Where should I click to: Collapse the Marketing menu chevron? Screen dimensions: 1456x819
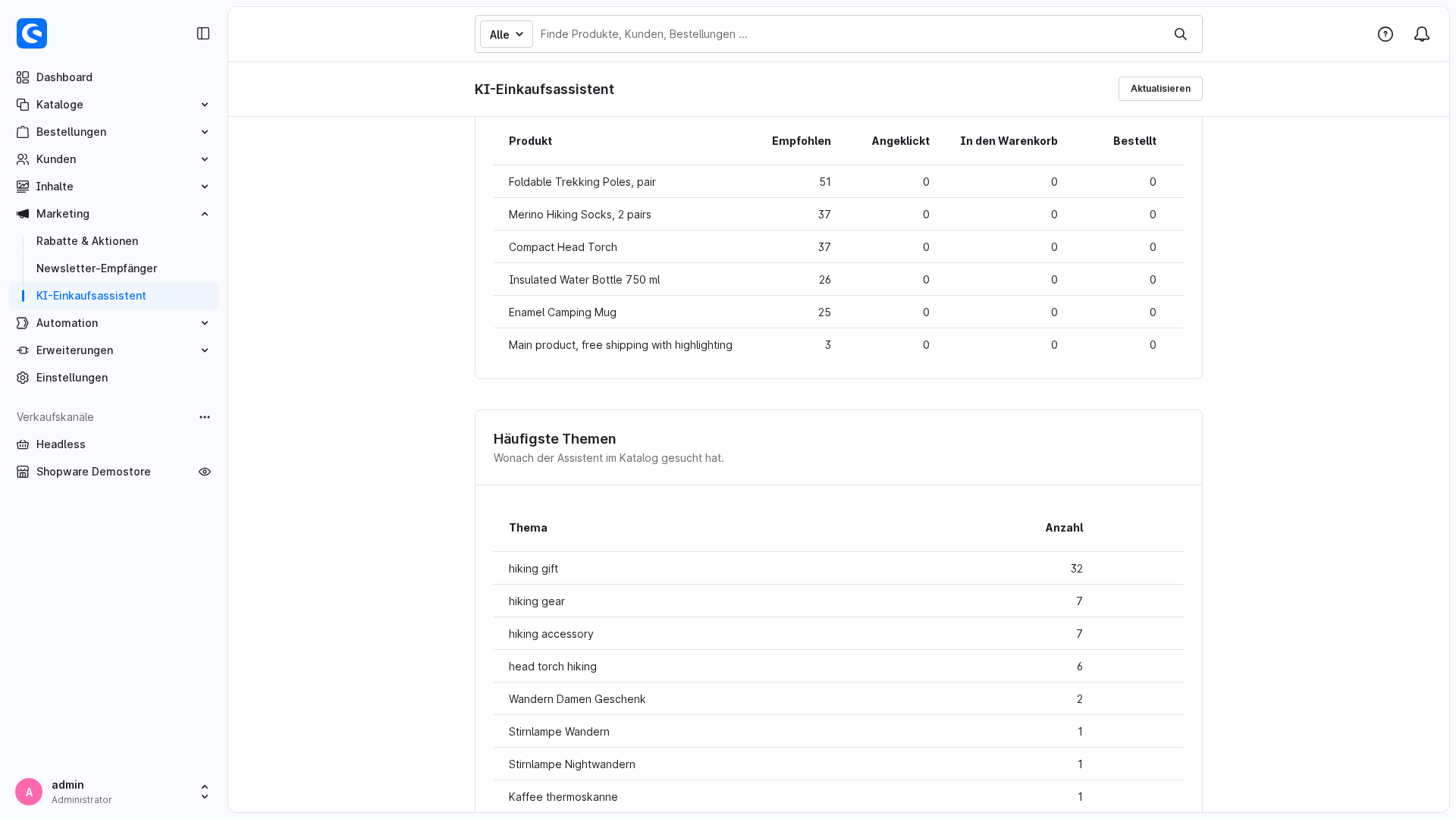point(205,214)
